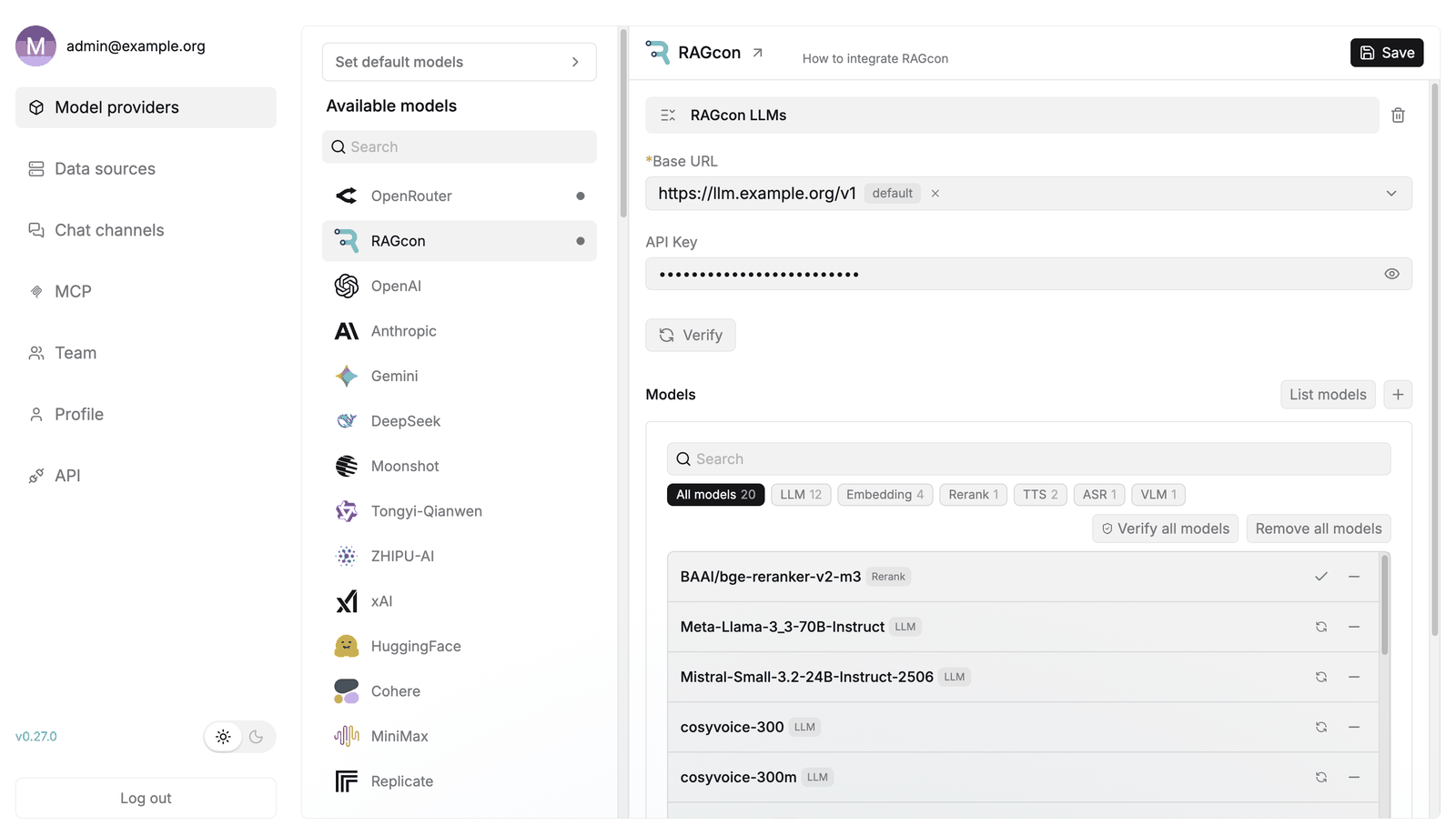Open Chat channels section

click(146, 230)
